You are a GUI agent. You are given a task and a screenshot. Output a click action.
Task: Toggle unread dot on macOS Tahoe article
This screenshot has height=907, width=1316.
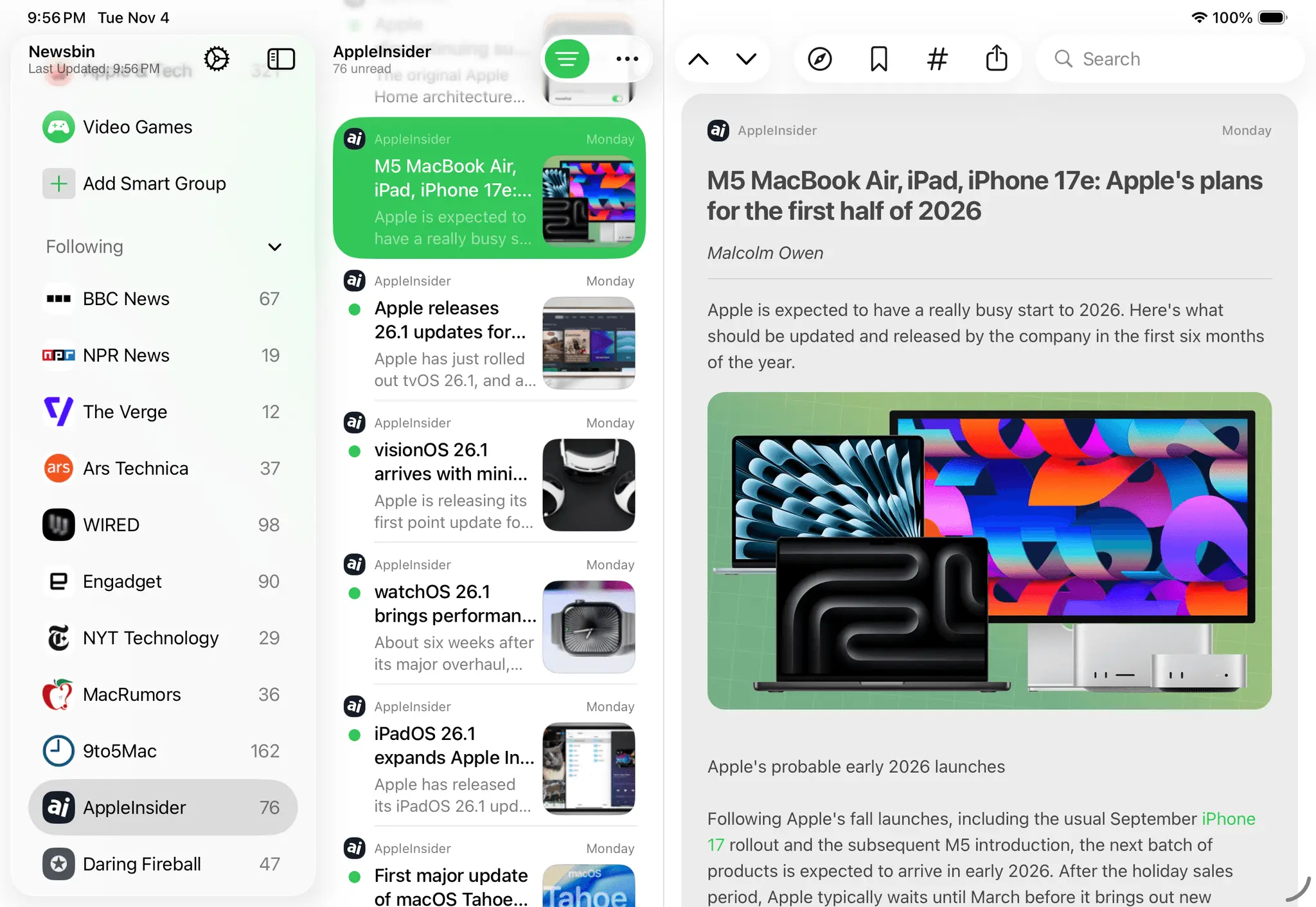point(354,877)
